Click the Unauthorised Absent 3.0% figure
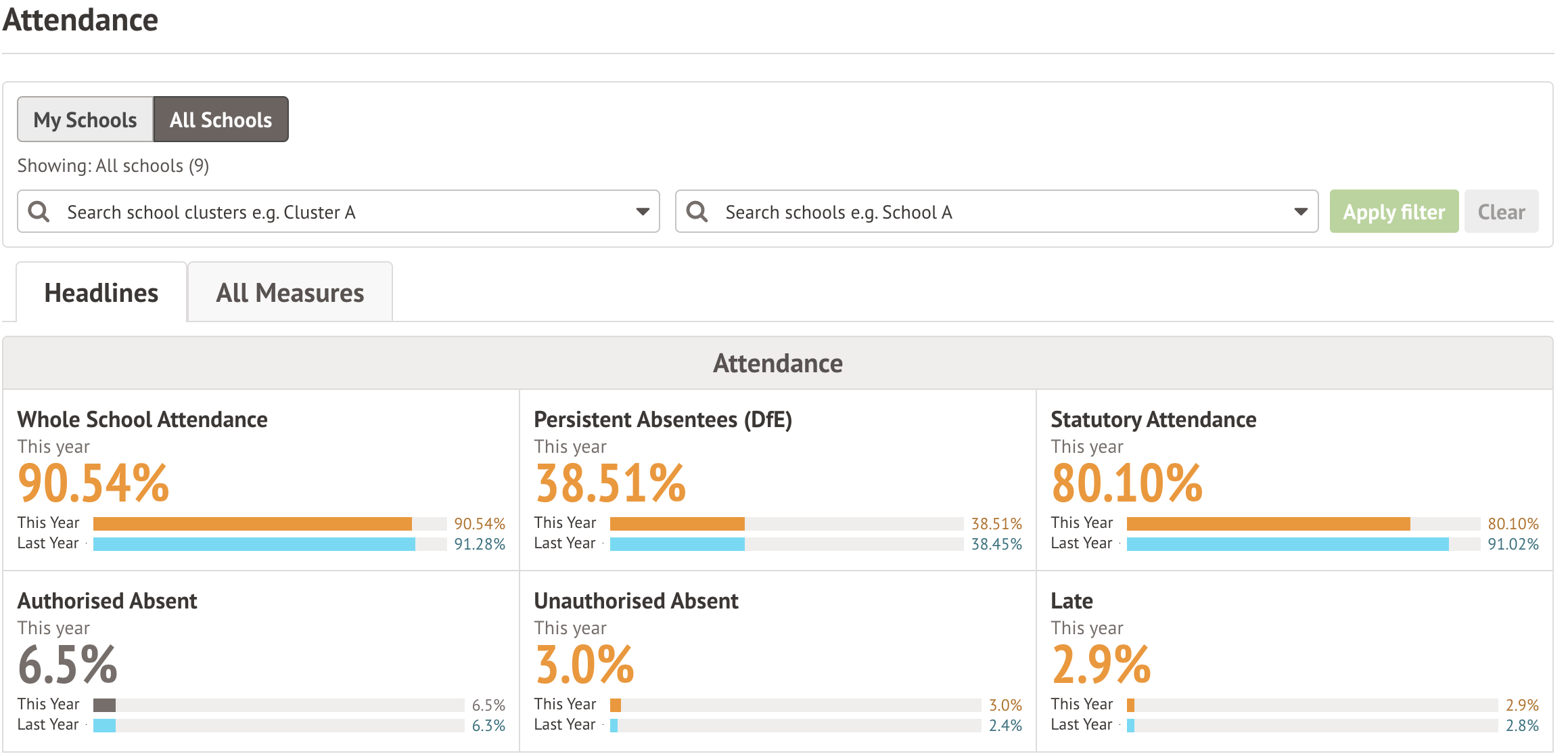This screenshot has width=1568, height=754. [584, 665]
